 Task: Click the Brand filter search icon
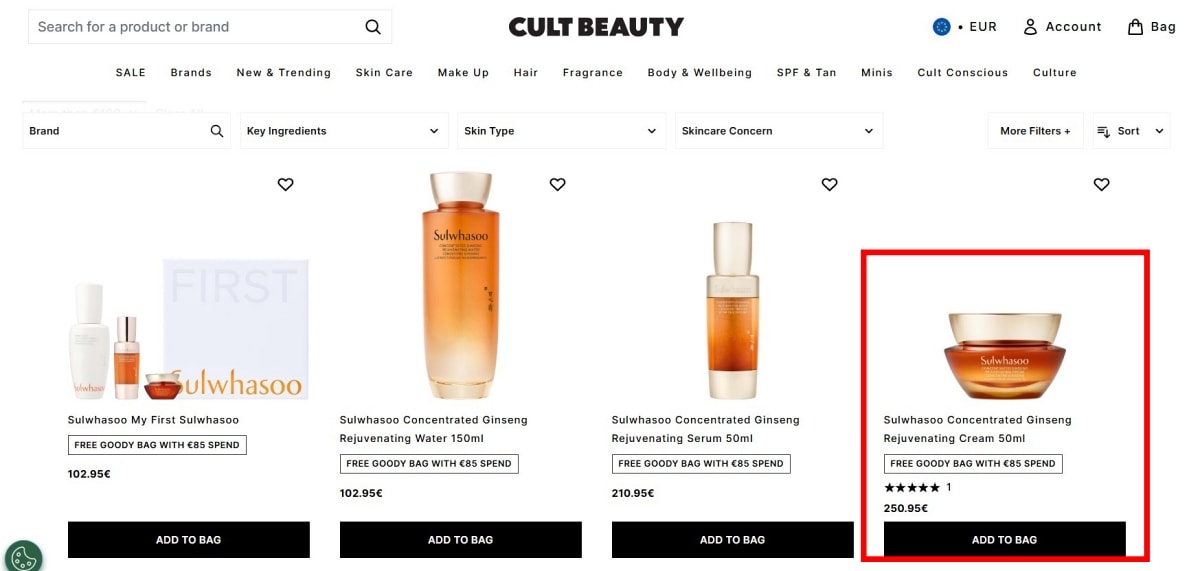pos(217,131)
